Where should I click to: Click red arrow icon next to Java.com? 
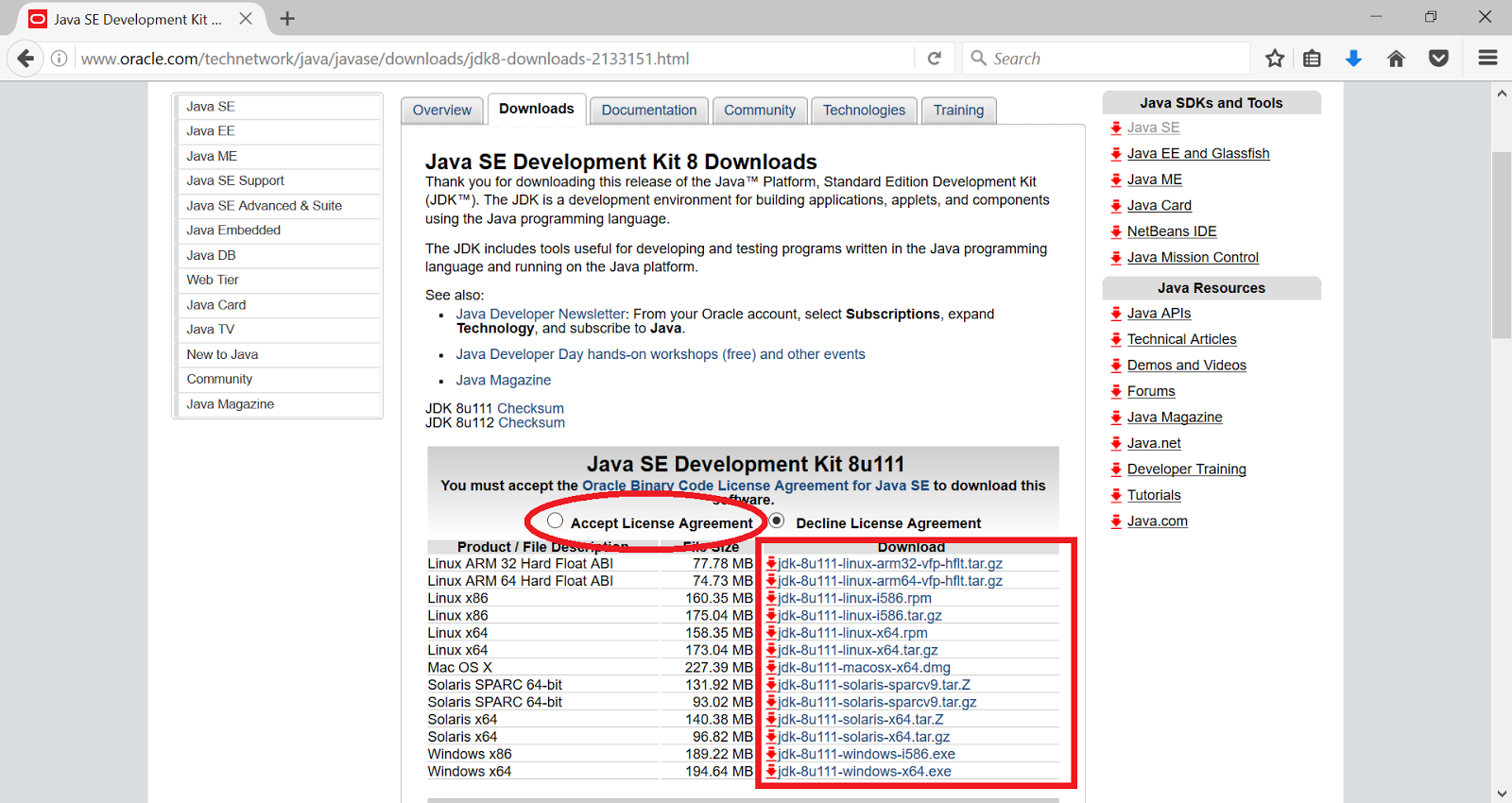(1116, 521)
